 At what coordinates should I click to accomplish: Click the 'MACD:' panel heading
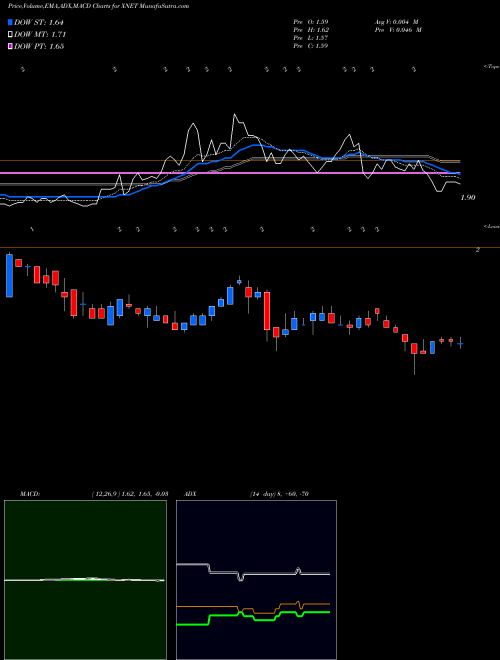click(30, 494)
